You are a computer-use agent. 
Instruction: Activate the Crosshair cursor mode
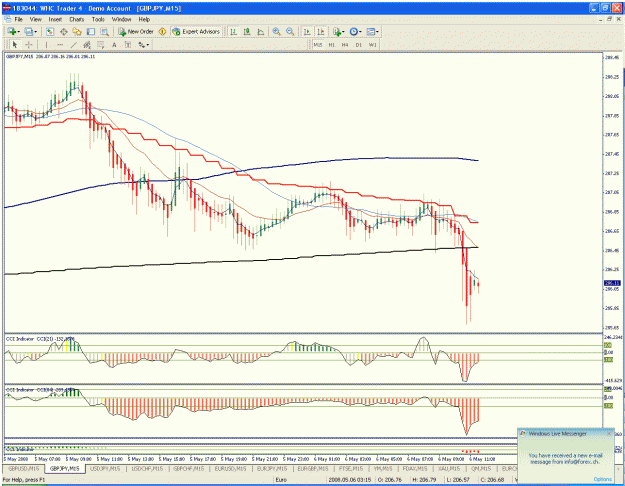click(x=28, y=45)
